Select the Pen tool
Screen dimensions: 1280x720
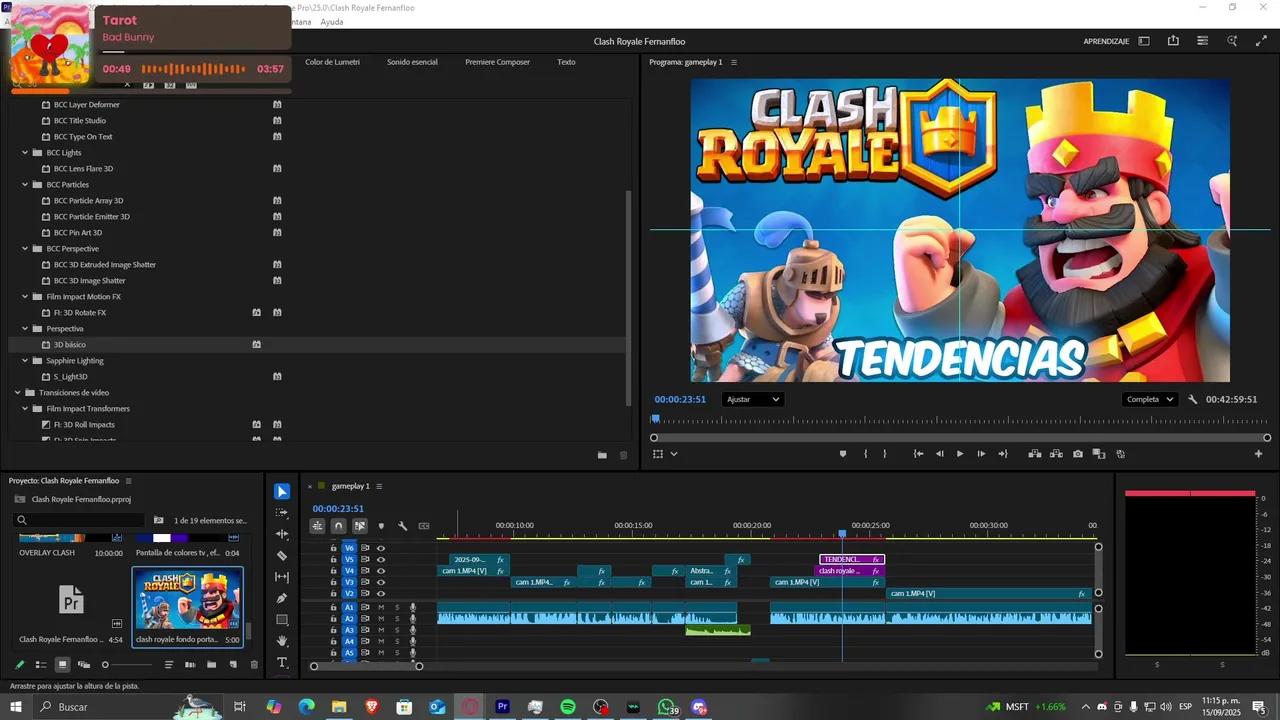(282, 598)
